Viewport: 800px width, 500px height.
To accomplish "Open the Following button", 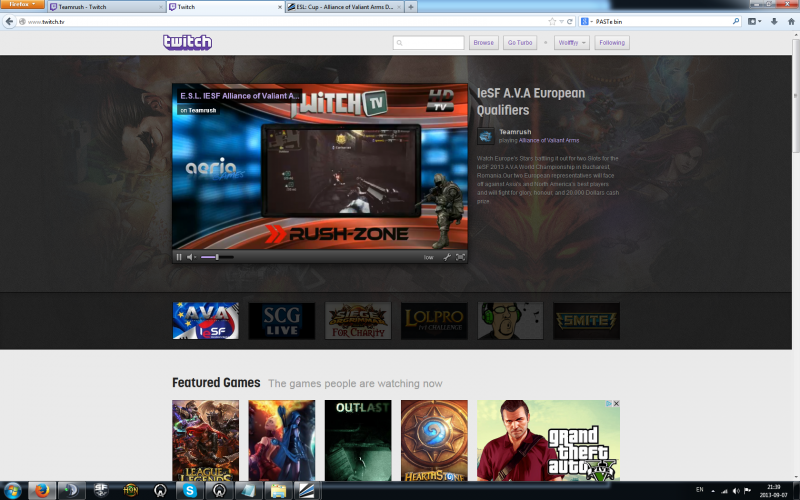I will tap(612, 43).
